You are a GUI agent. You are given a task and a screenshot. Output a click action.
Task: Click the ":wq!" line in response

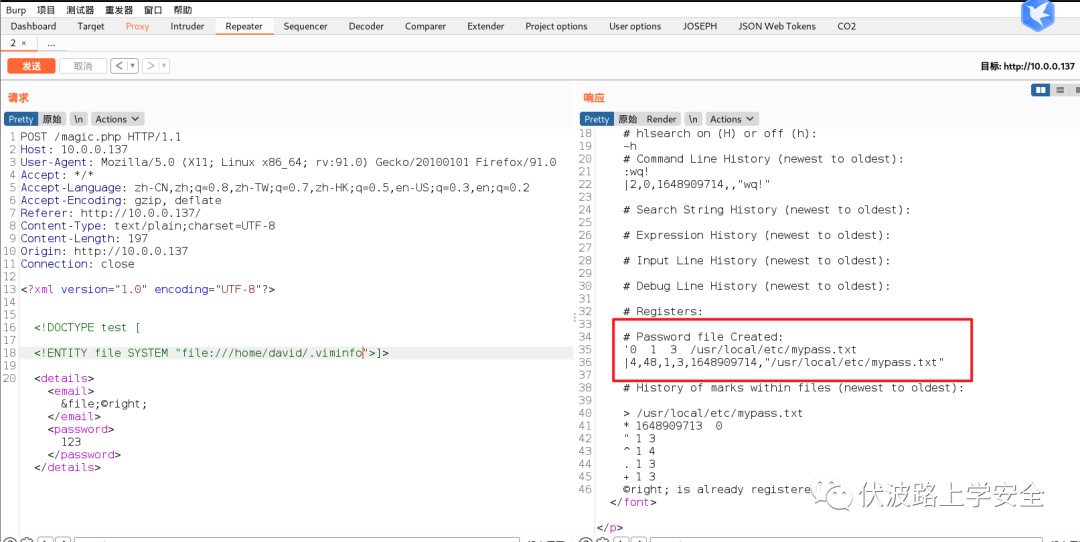[x=636, y=171]
